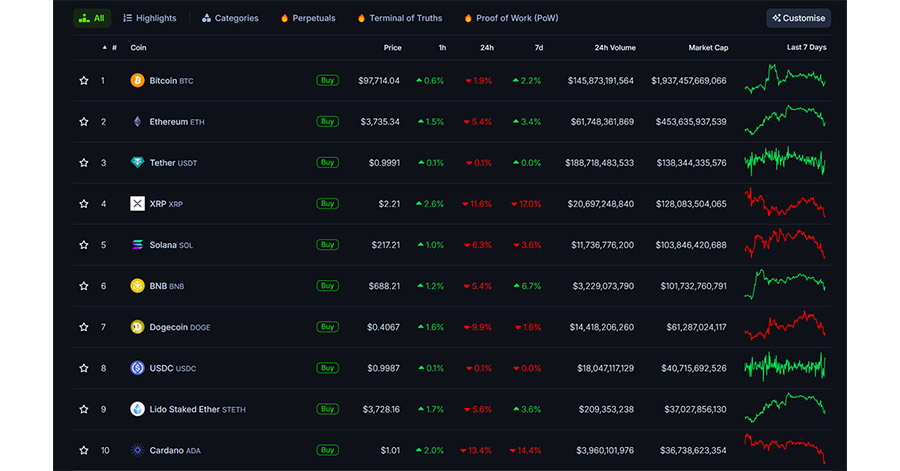This screenshot has width=900, height=471.
Task: Open the Solana SOL coin link
Action: (171, 245)
